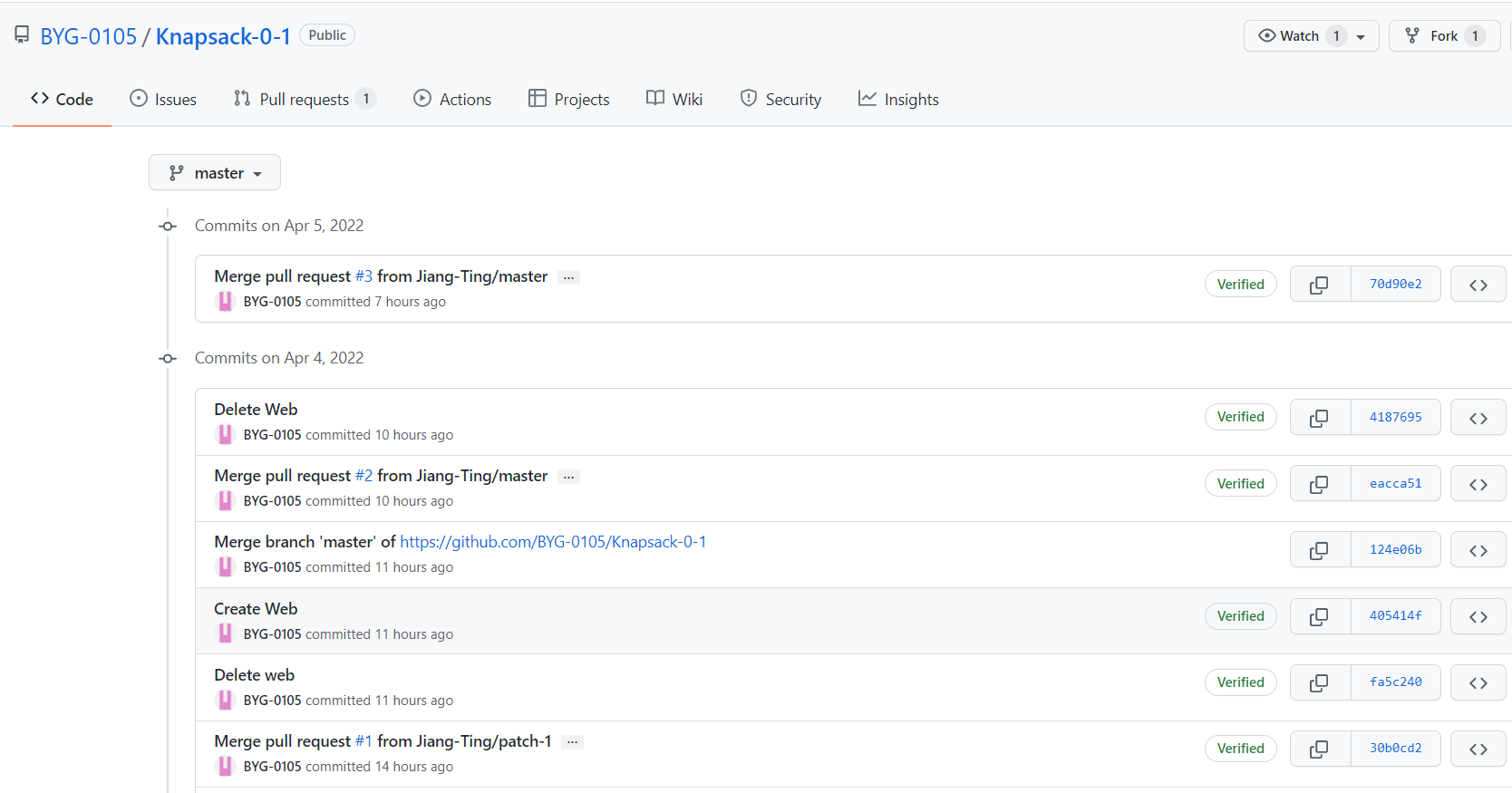Copy the full SHA for commit 30b0cd2
Screen dimensions: 1512x793
pos(1320,749)
